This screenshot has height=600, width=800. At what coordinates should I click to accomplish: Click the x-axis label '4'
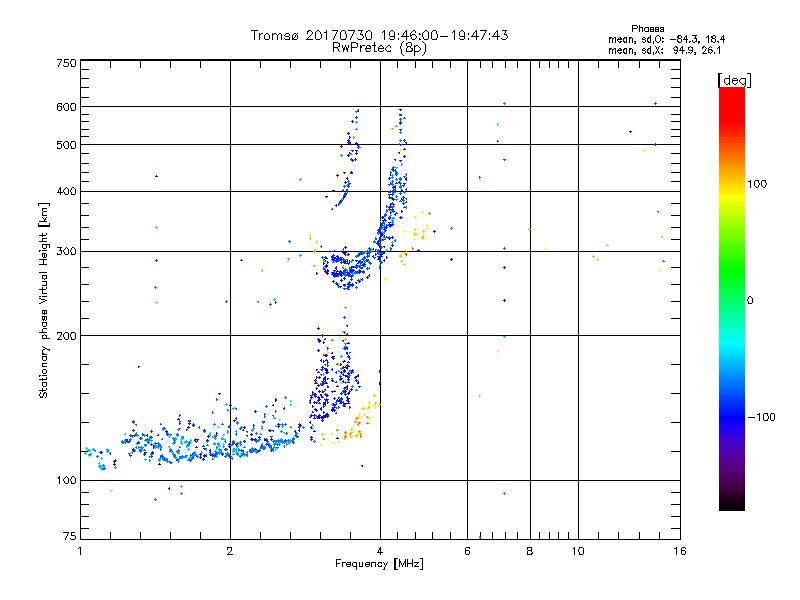click(x=380, y=551)
